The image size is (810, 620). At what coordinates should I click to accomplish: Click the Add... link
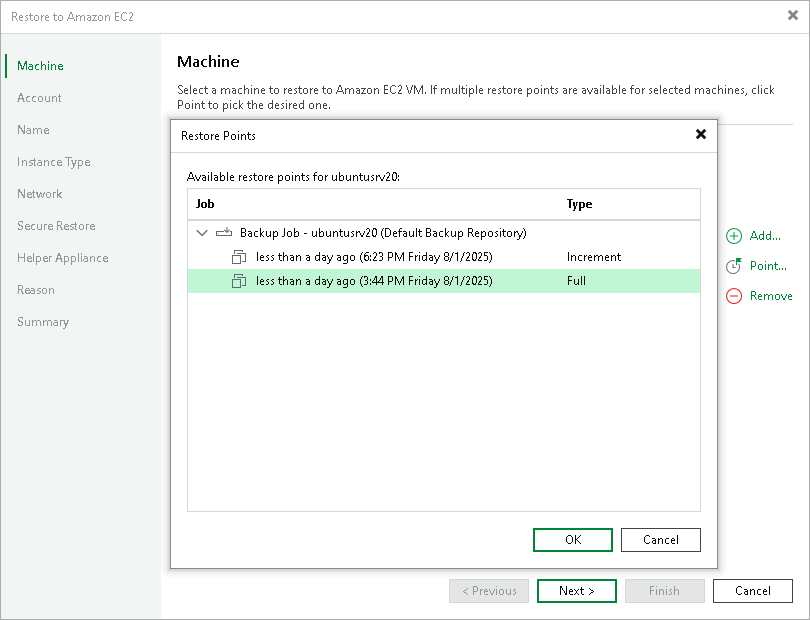click(765, 236)
